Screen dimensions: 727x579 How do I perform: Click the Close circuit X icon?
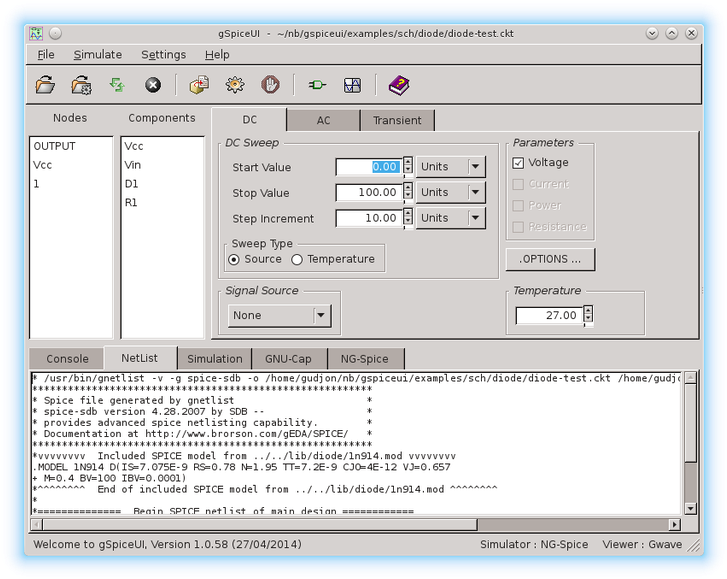(x=153, y=85)
